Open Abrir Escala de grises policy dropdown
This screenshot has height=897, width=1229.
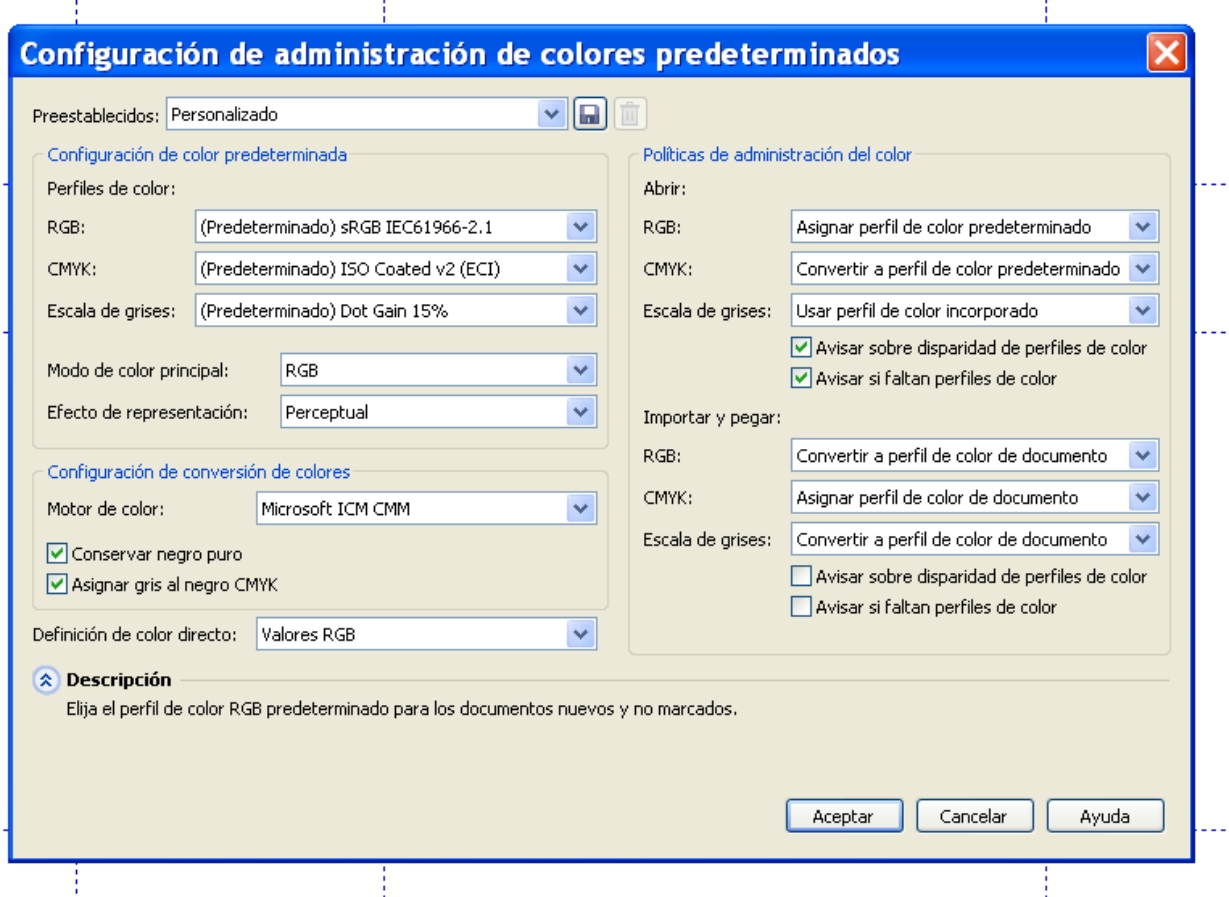tap(975, 310)
